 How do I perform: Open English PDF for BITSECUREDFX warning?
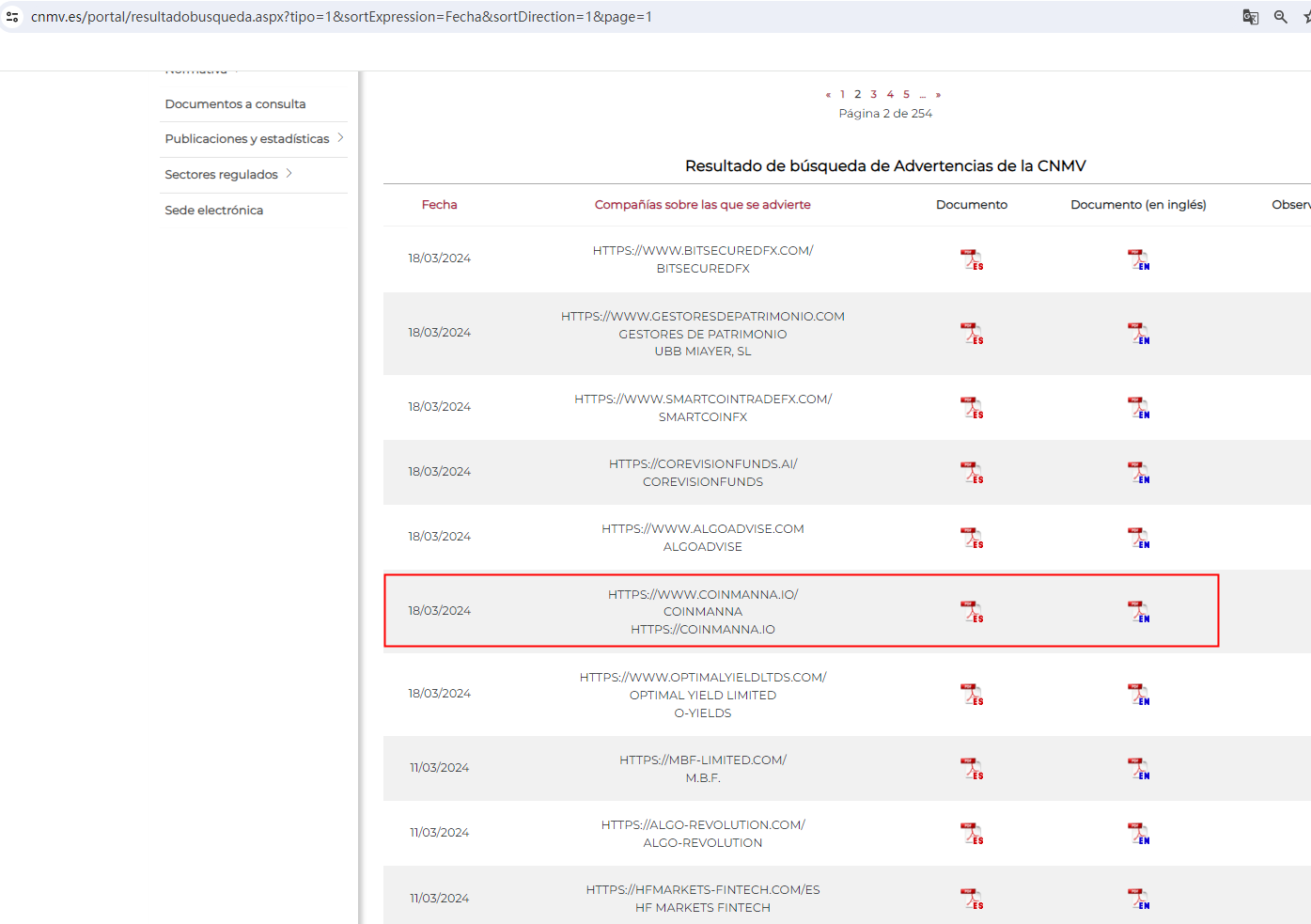click(x=1138, y=259)
